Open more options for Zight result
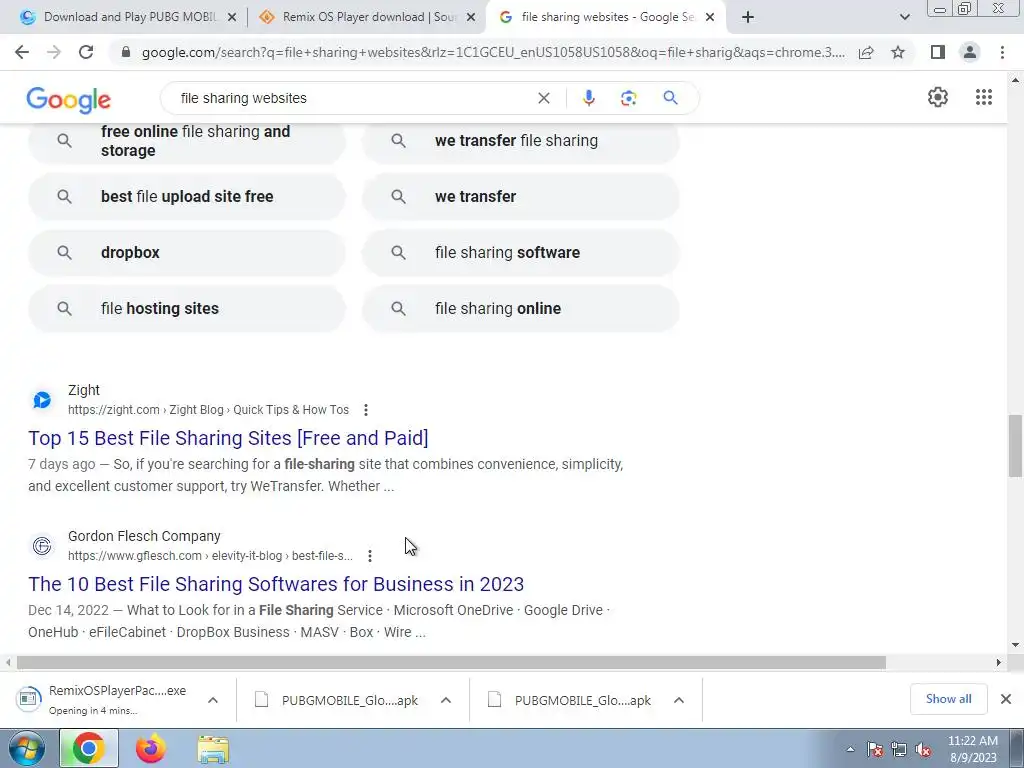 coord(366,410)
